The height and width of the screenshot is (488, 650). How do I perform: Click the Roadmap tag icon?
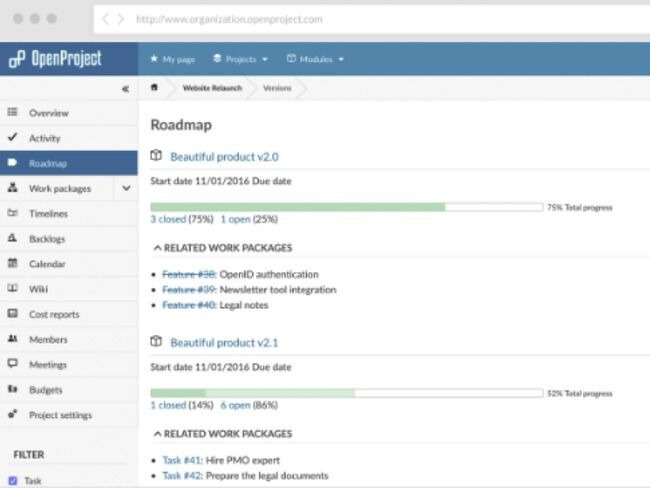click(x=12, y=163)
